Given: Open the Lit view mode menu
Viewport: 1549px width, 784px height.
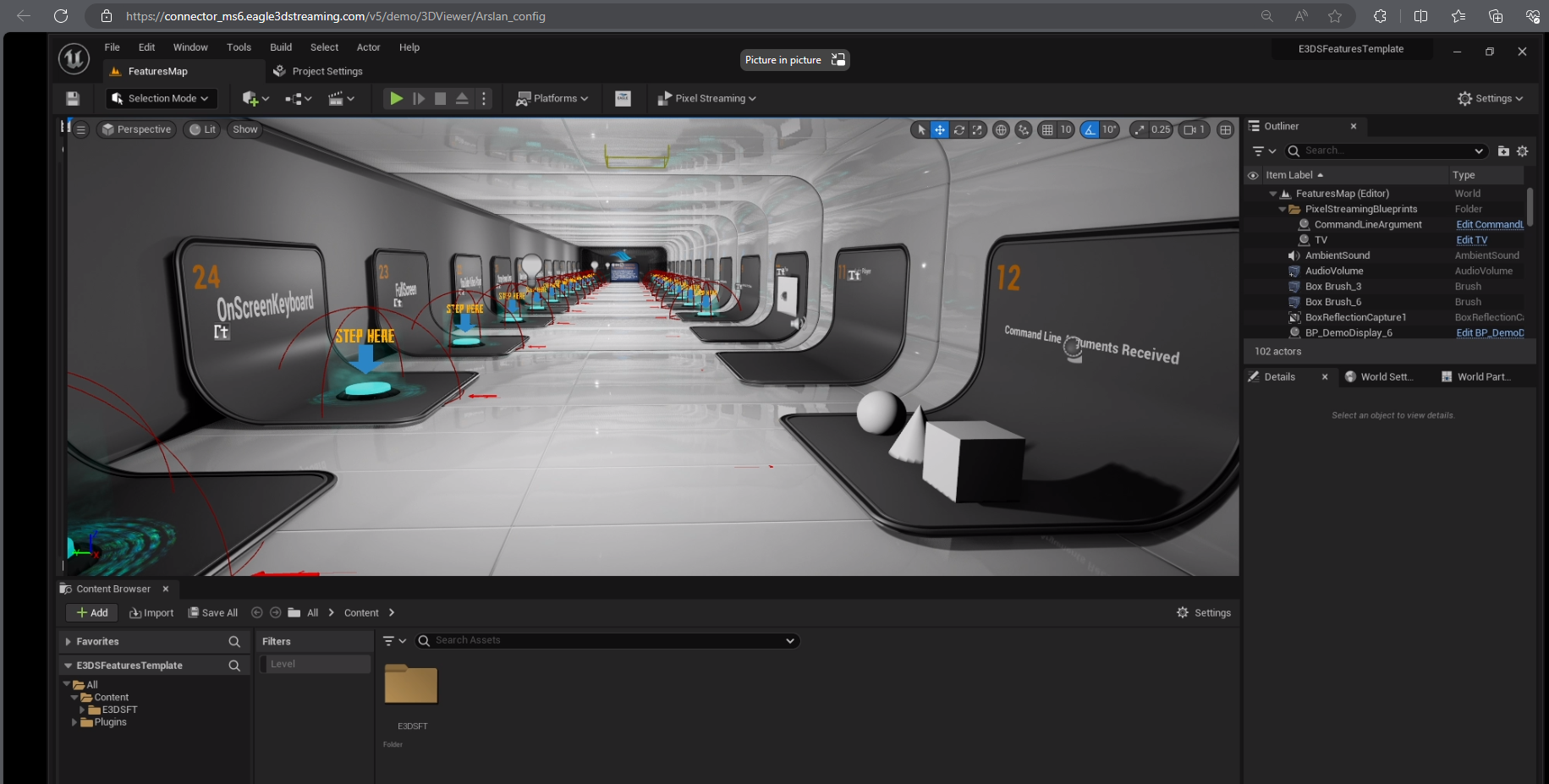Looking at the screenshot, I should pyautogui.click(x=203, y=129).
